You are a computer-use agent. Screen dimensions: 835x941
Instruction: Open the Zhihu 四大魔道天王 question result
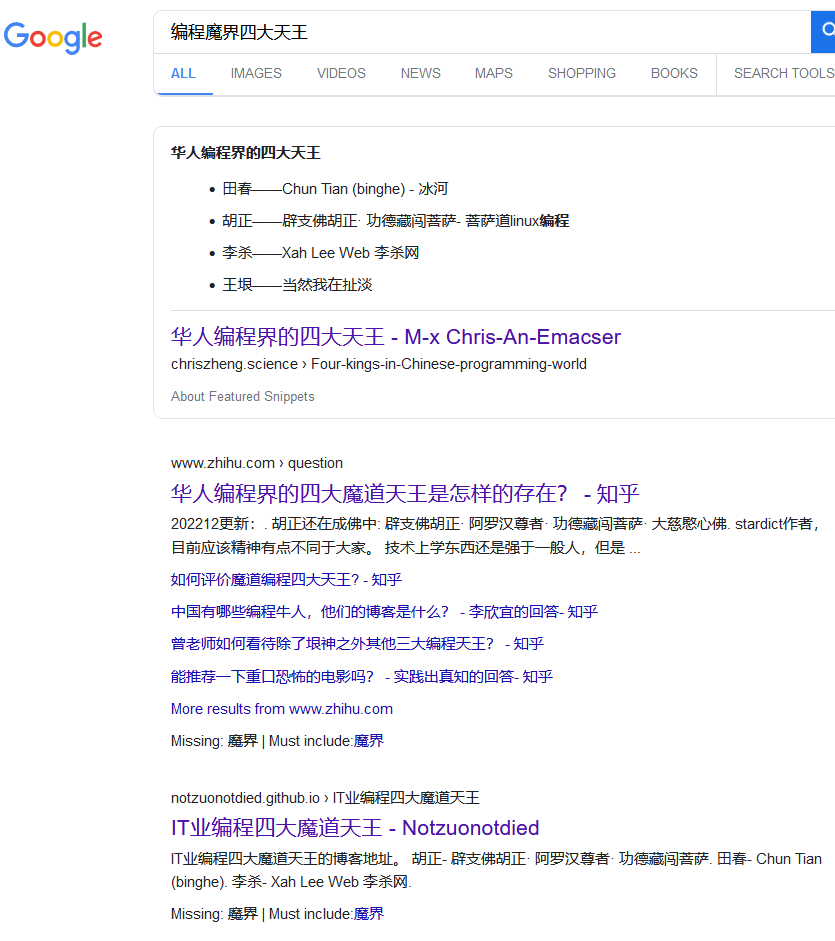(405, 493)
